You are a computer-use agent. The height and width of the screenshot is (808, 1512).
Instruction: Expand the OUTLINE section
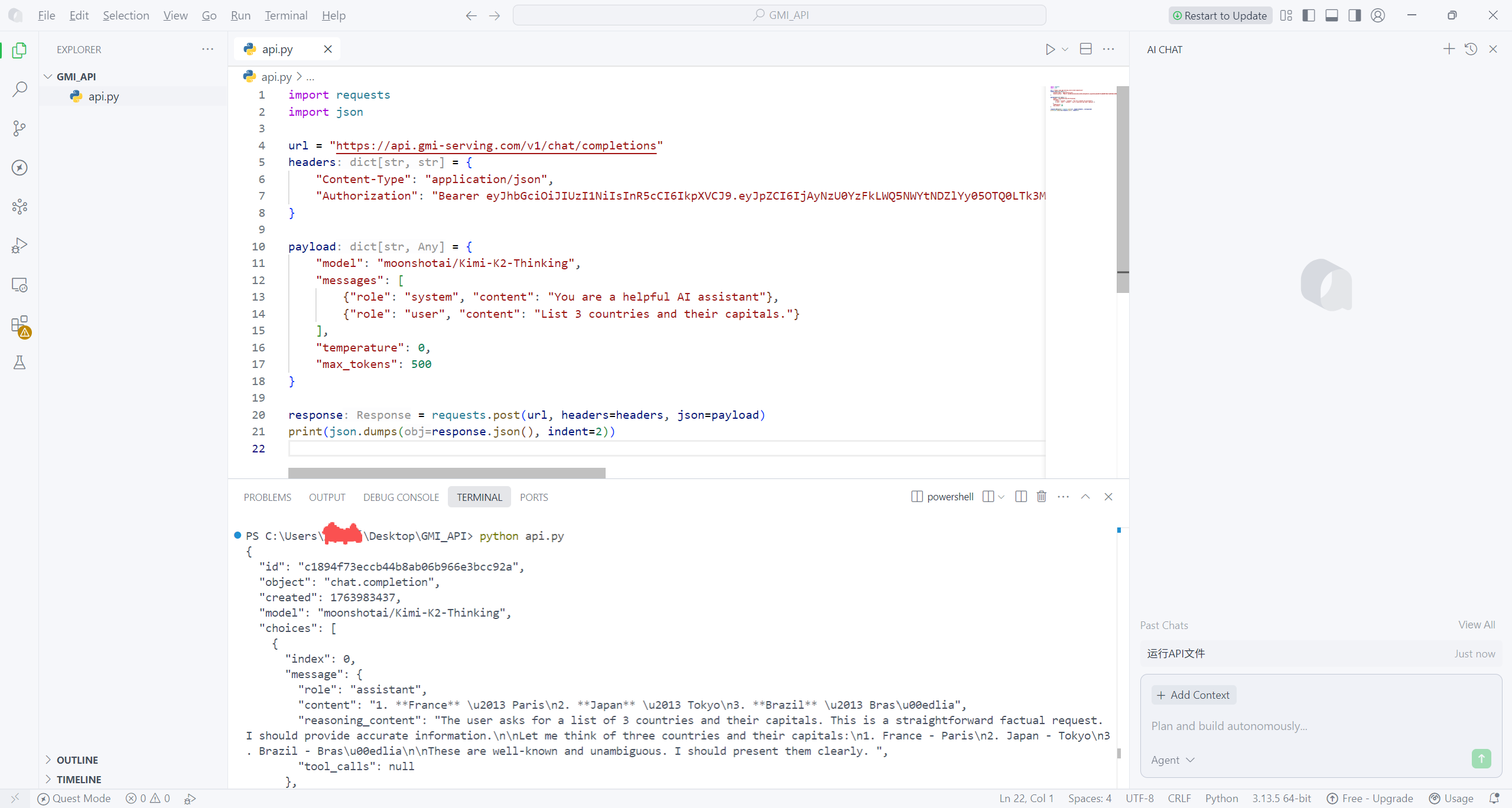[x=77, y=760]
